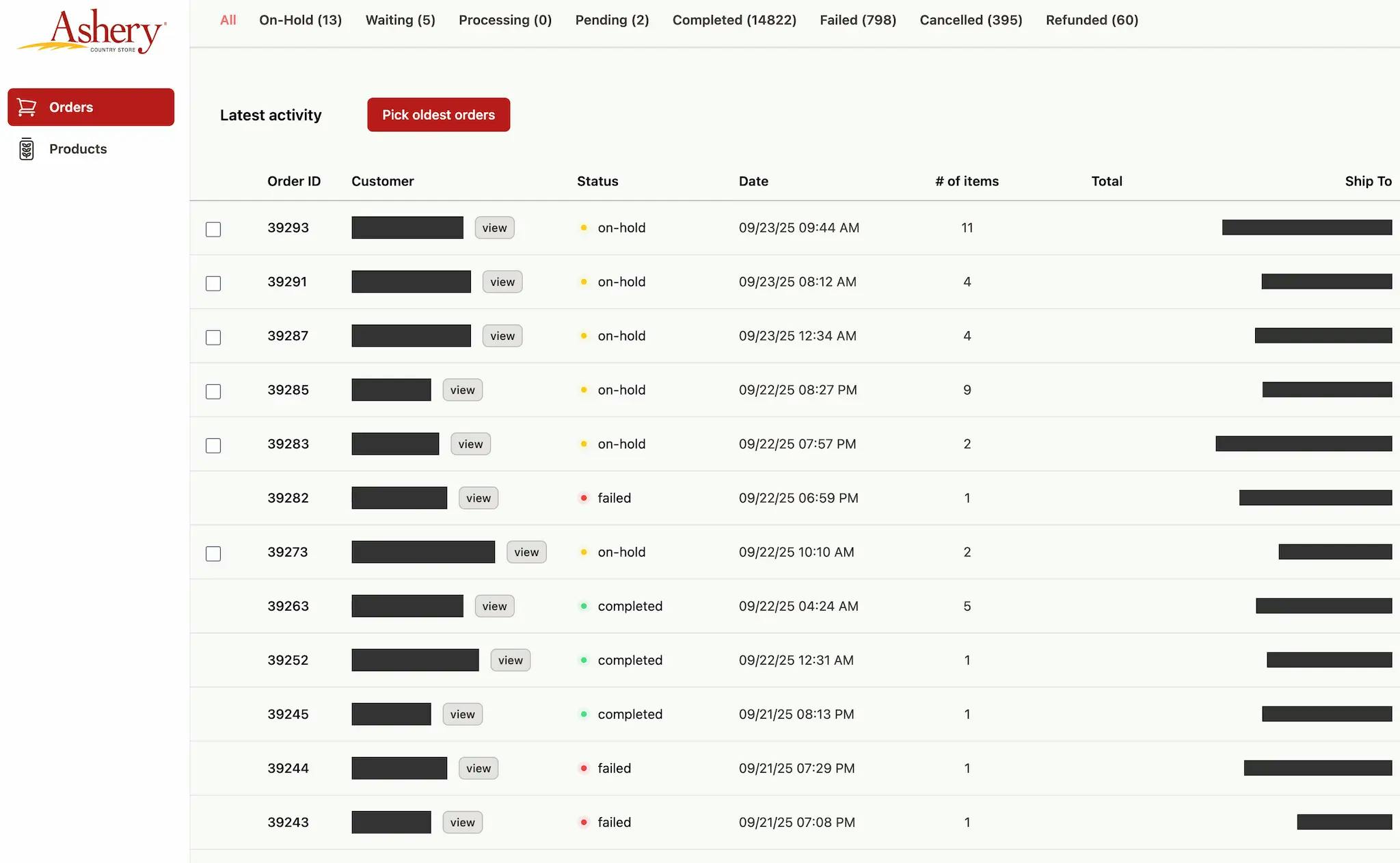Viewport: 1400px width, 863px height.
Task: Click view button for order 39291
Action: [x=502, y=282]
